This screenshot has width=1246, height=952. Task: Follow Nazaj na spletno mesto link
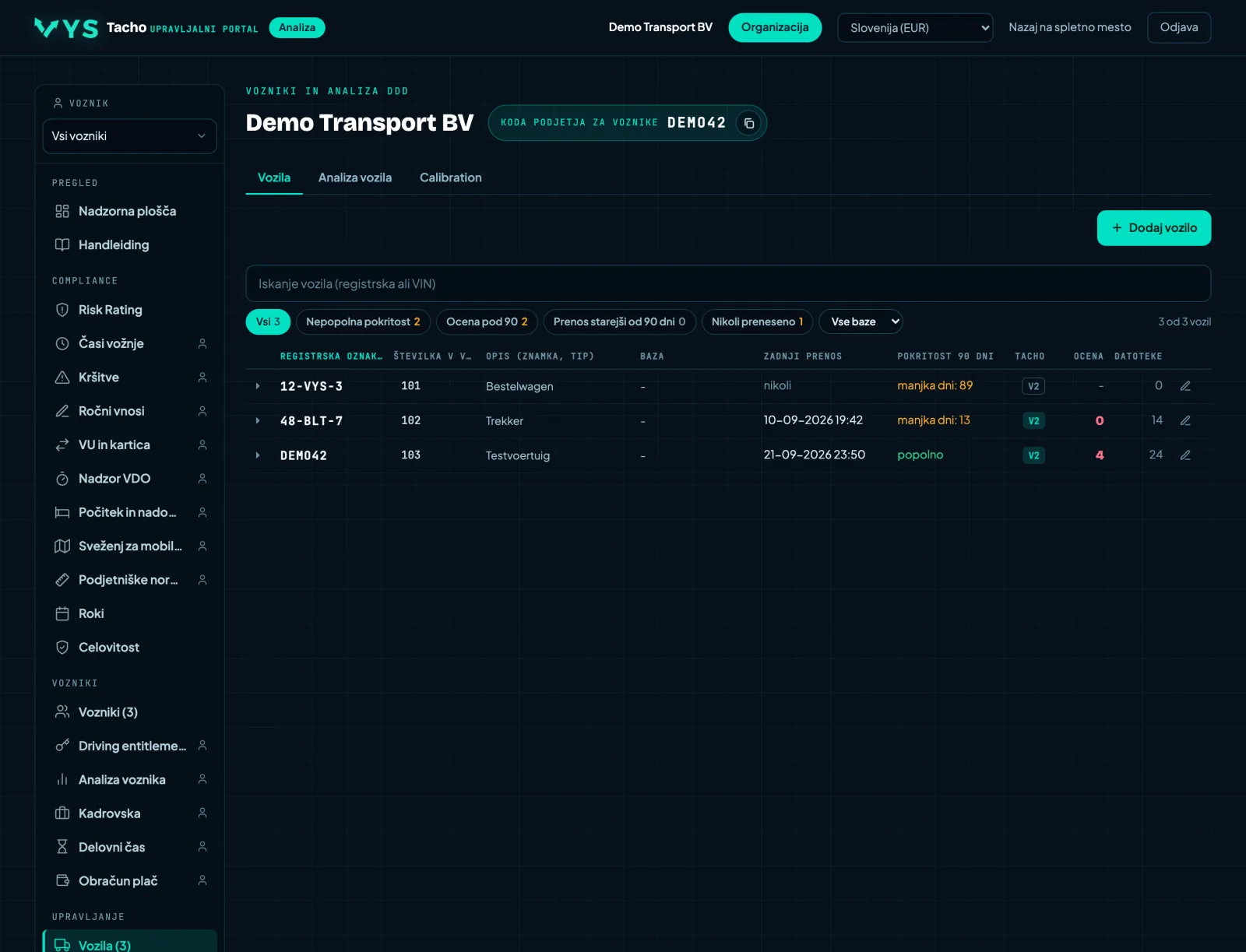coord(1070,27)
